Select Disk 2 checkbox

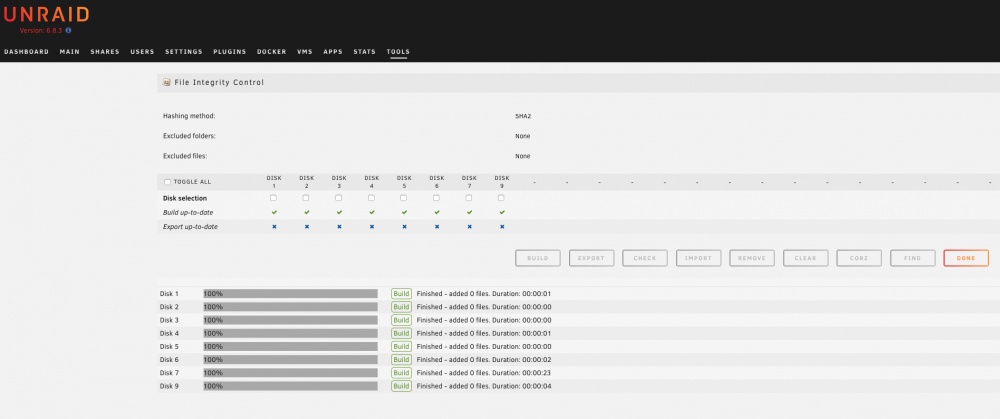click(x=305, y=198)
